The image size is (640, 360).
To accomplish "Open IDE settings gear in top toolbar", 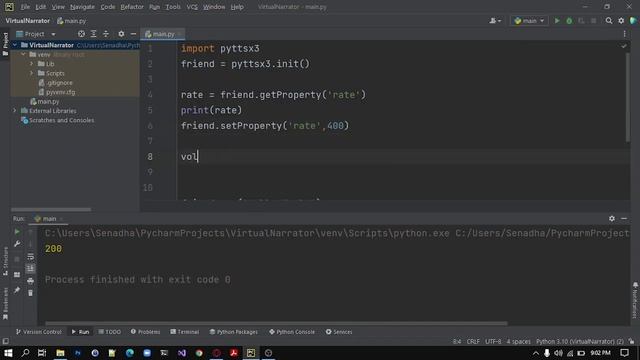I will click(x=621, y=20).
